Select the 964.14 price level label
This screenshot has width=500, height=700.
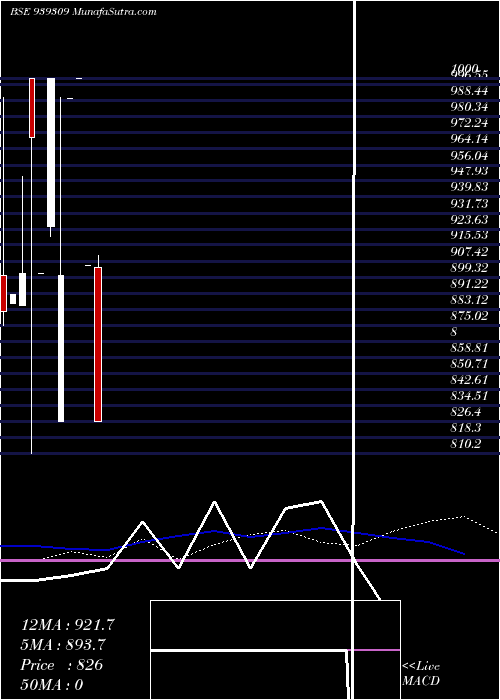coord(469,139)
